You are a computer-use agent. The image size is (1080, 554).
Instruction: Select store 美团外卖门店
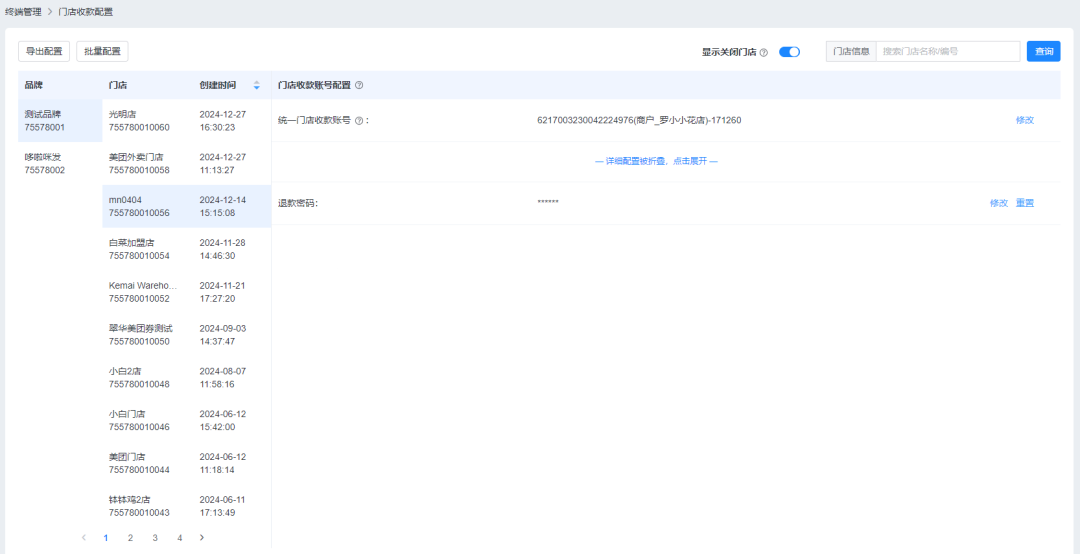pyautogui.click(x=187, y=163)
